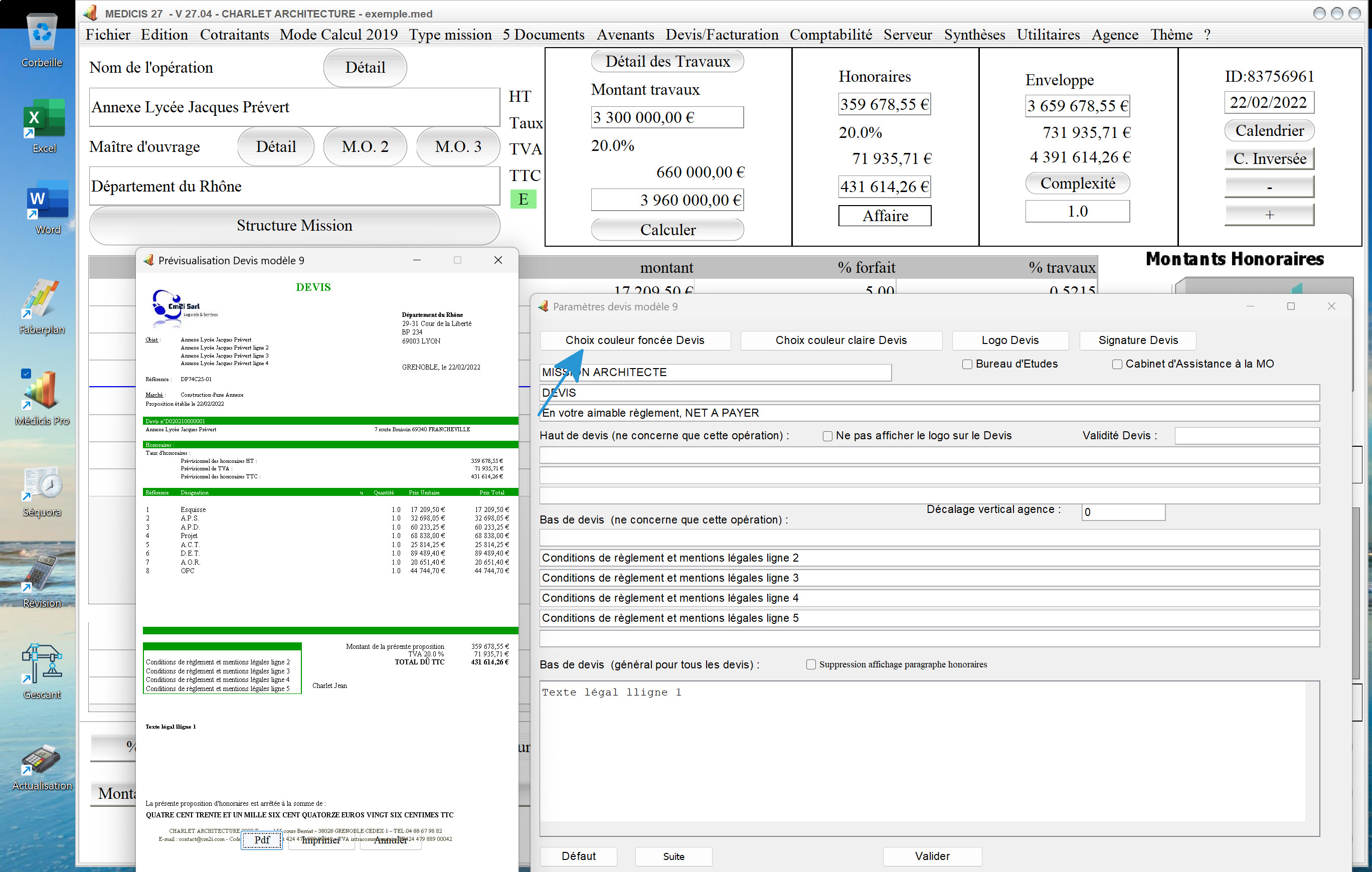Click the Détail des Travaux button
Image resolution: width=1372 pixels, height=872 pixels.
coord(667,61)
